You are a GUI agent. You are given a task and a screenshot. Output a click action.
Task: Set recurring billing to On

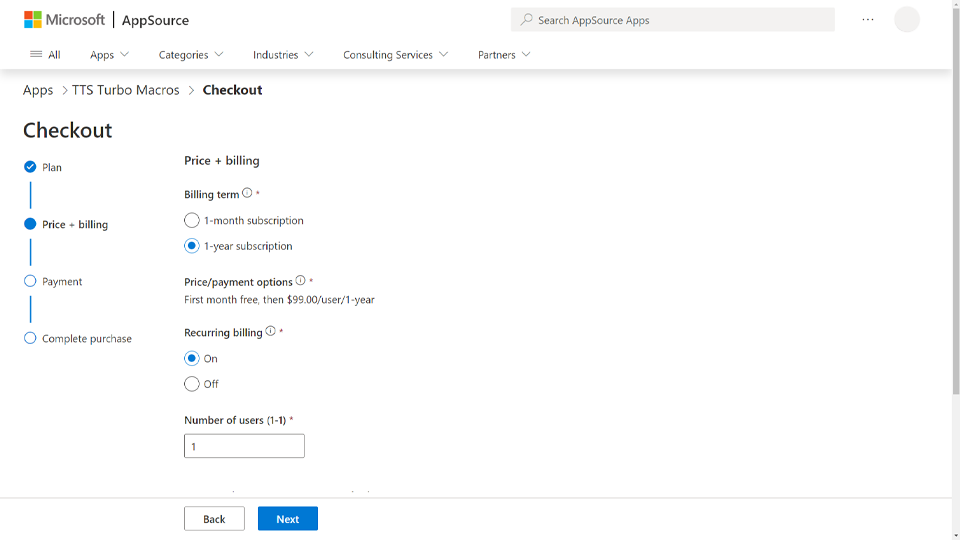click(x=192, y=358)
